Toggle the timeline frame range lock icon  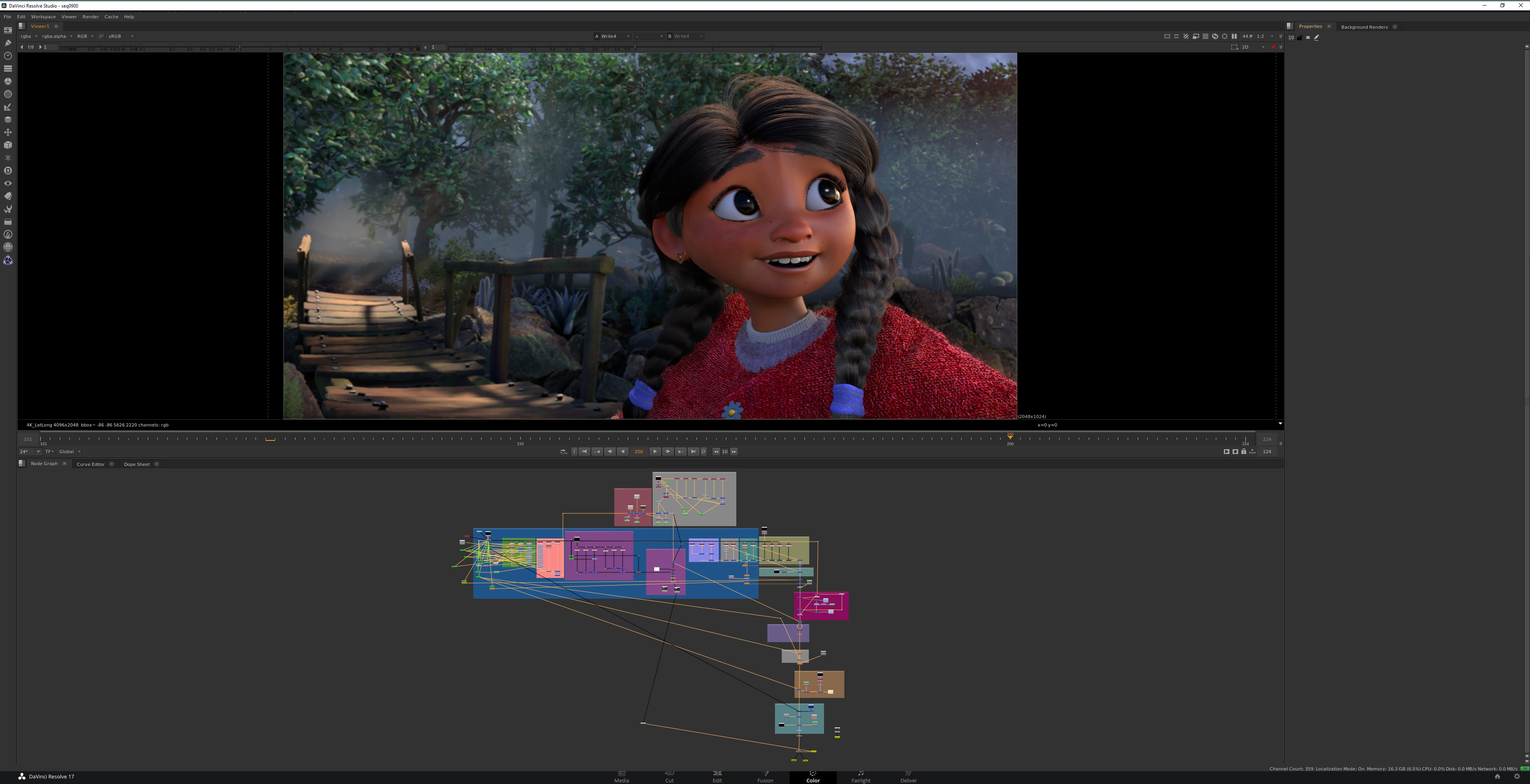(x=1244, y=452)
